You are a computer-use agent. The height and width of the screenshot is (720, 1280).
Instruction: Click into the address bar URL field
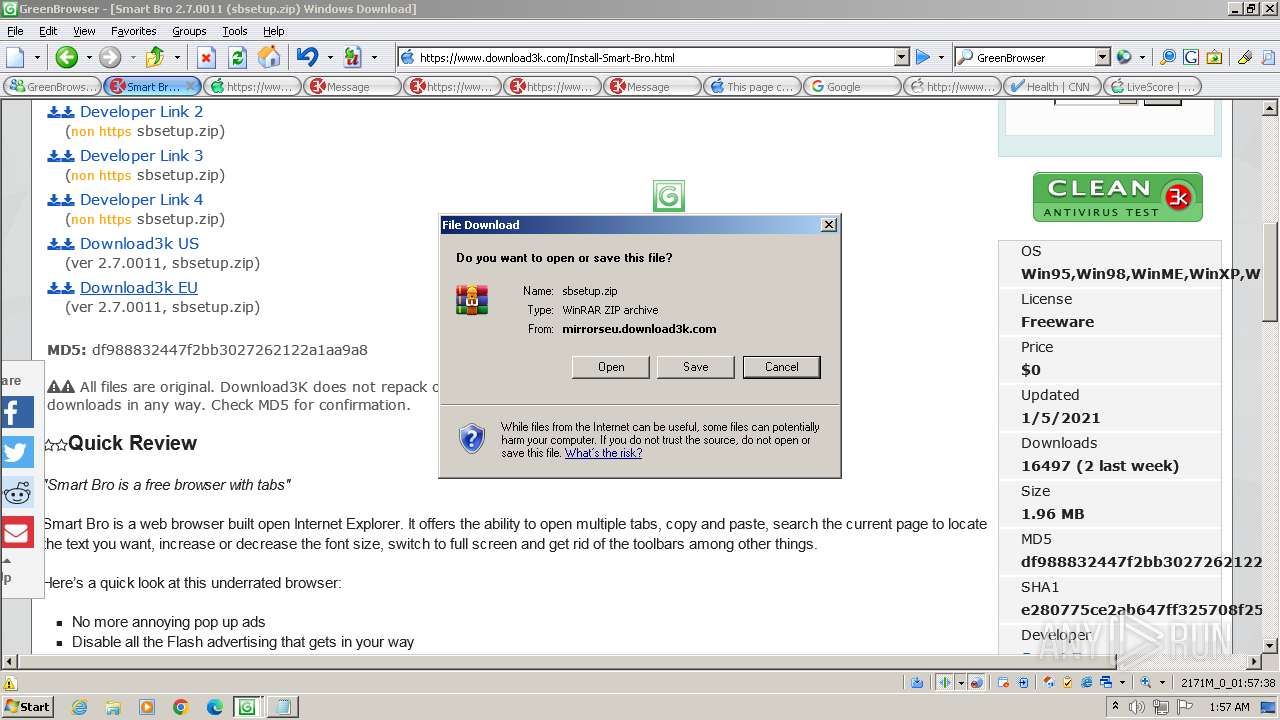pyautogui.click(x=655, y=57)
